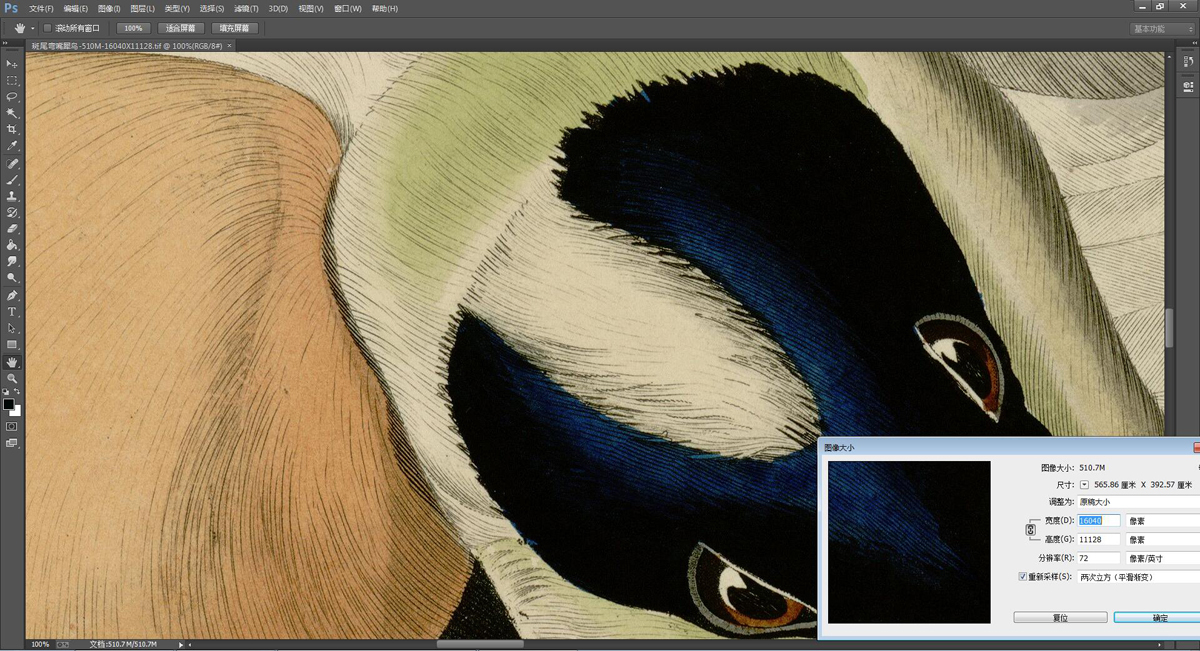The height and width of the screenshot is (651, 1200).
Task: Select the Type tool
Action: point(12,312)
